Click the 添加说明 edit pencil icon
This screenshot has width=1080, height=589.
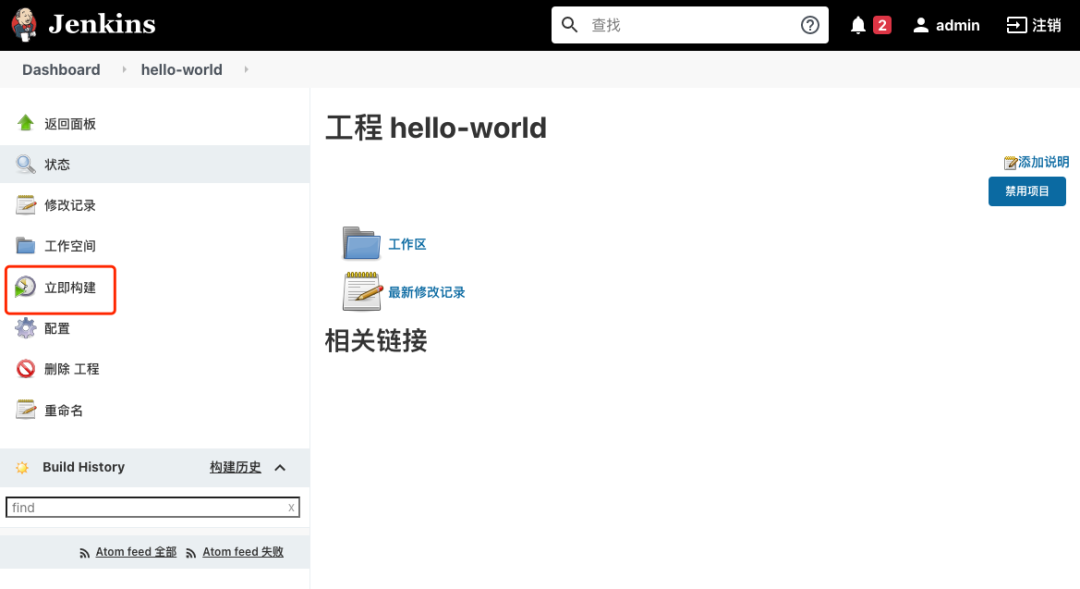(x=1010, y=163)
